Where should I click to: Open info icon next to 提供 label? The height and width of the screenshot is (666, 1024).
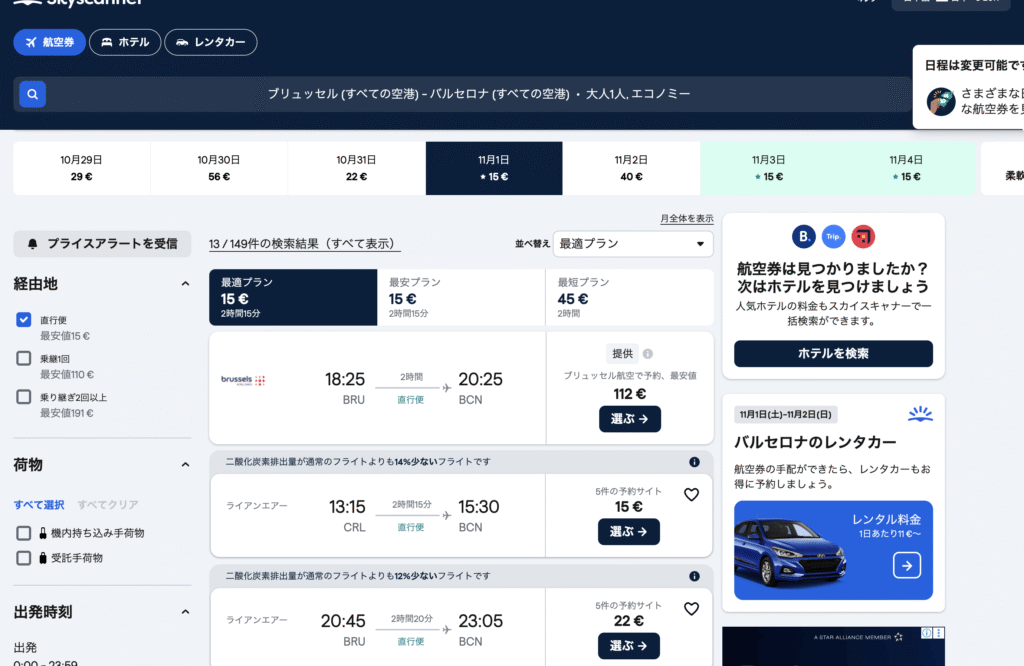coord(648,354)
